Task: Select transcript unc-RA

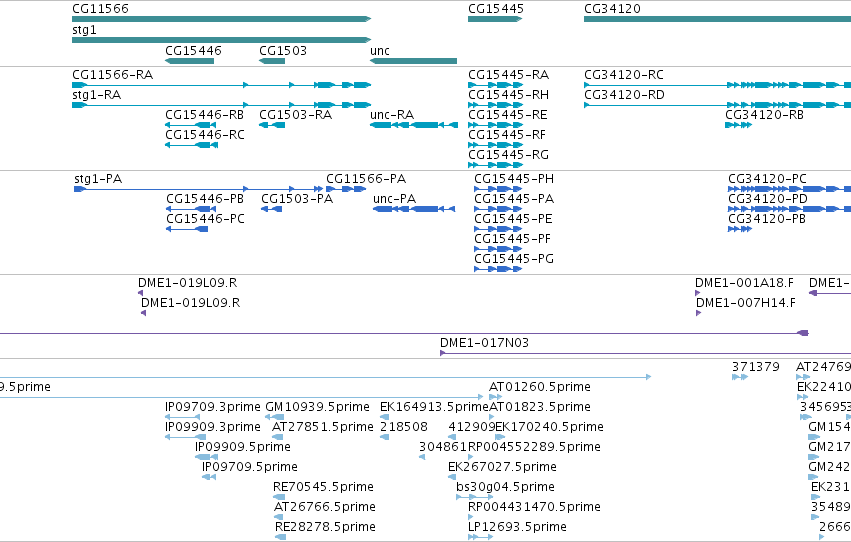Action: coord(414,125)
